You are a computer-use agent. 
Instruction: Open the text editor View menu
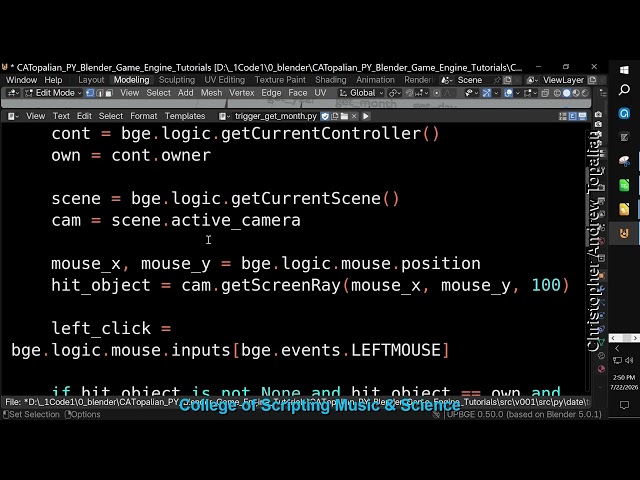(36, 116)
